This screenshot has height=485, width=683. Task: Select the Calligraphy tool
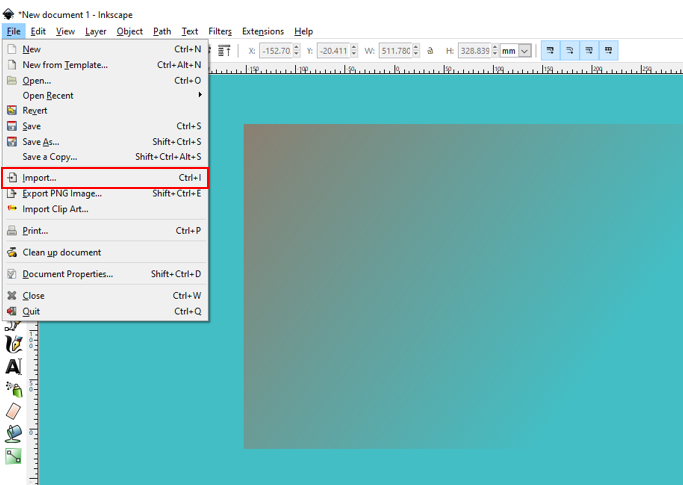(14, 344)
